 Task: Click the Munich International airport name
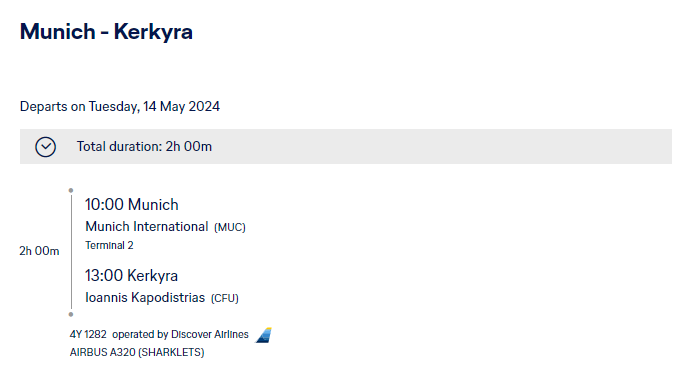tap(147, 227)
